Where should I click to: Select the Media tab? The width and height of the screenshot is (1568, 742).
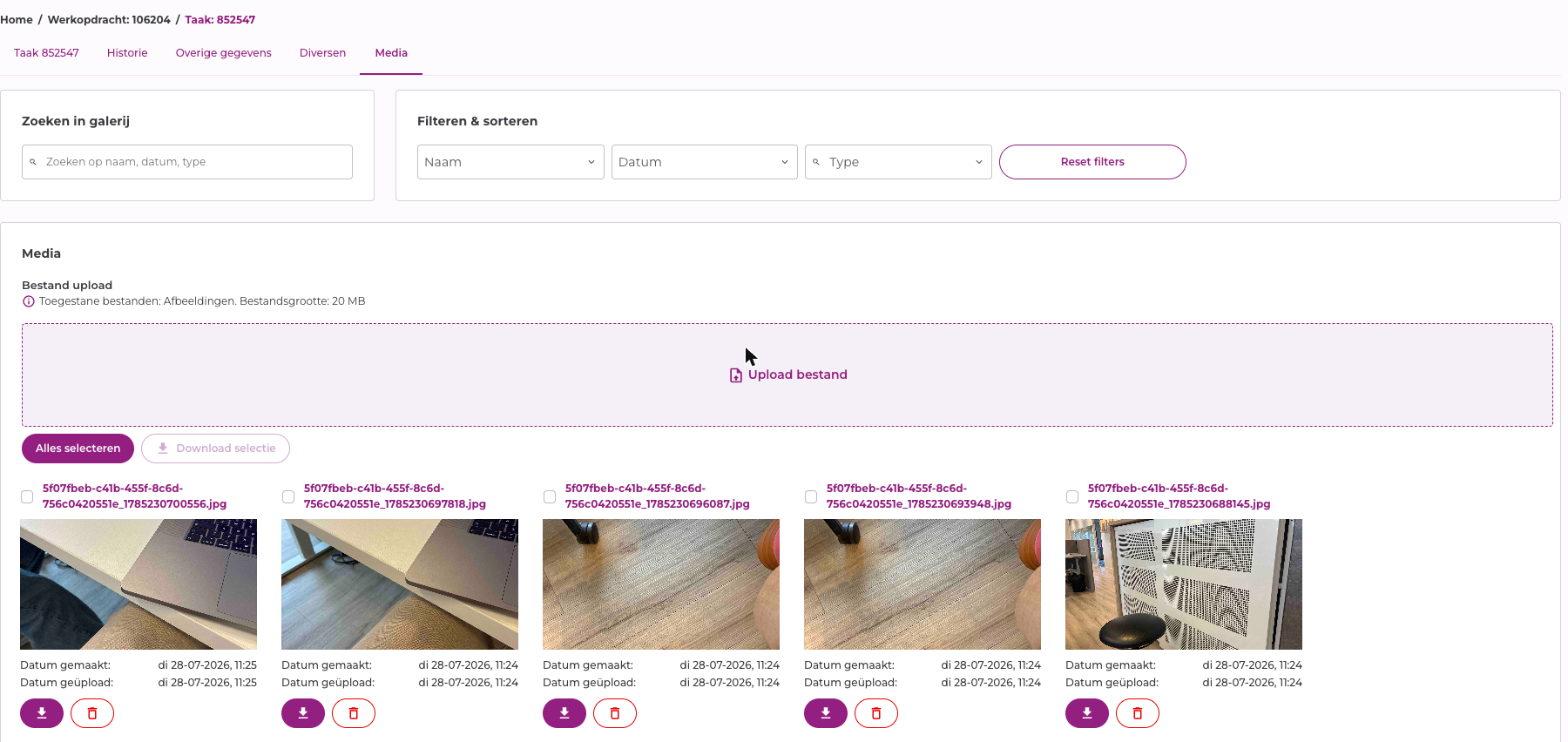pyautogui.click(x=391, y=53)
